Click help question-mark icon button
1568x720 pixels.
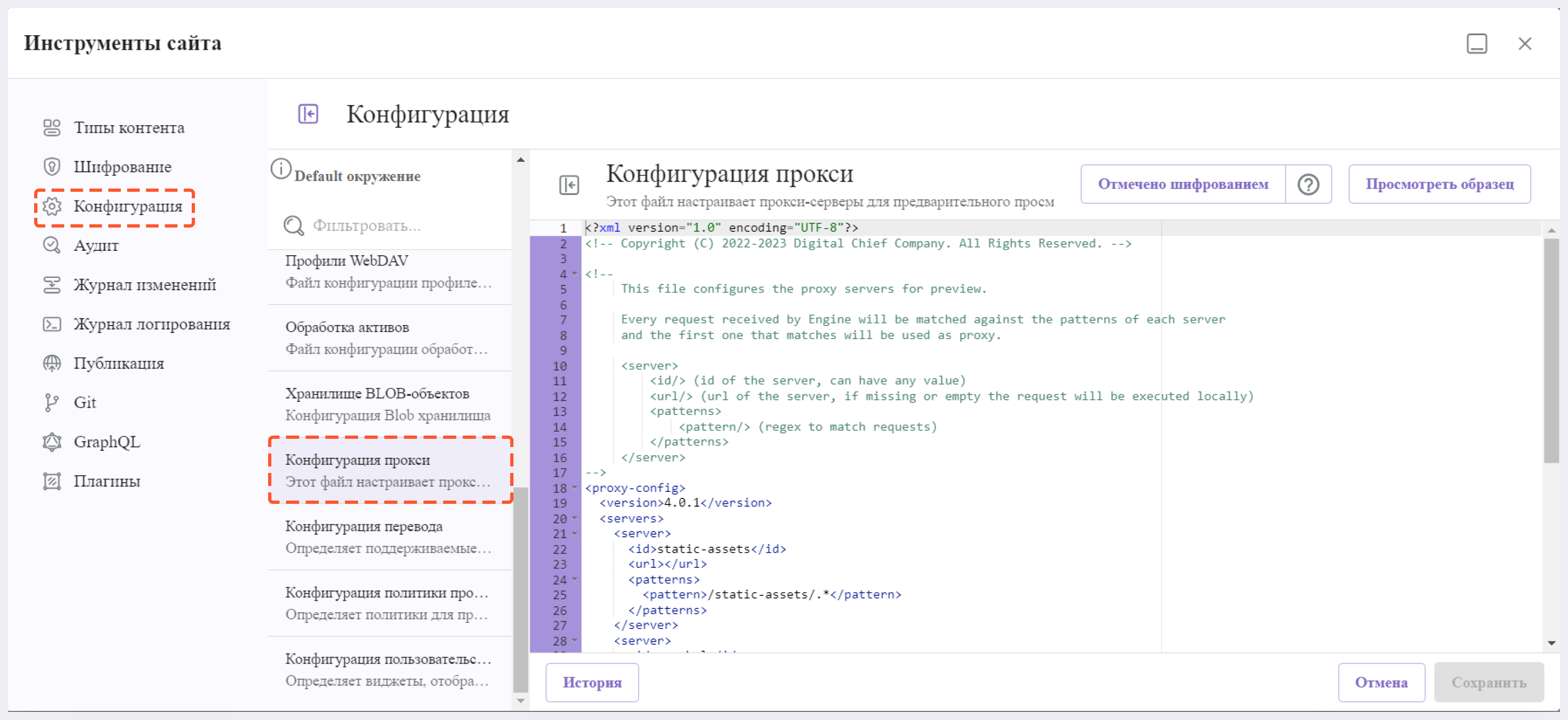(x=1308, y=184)
